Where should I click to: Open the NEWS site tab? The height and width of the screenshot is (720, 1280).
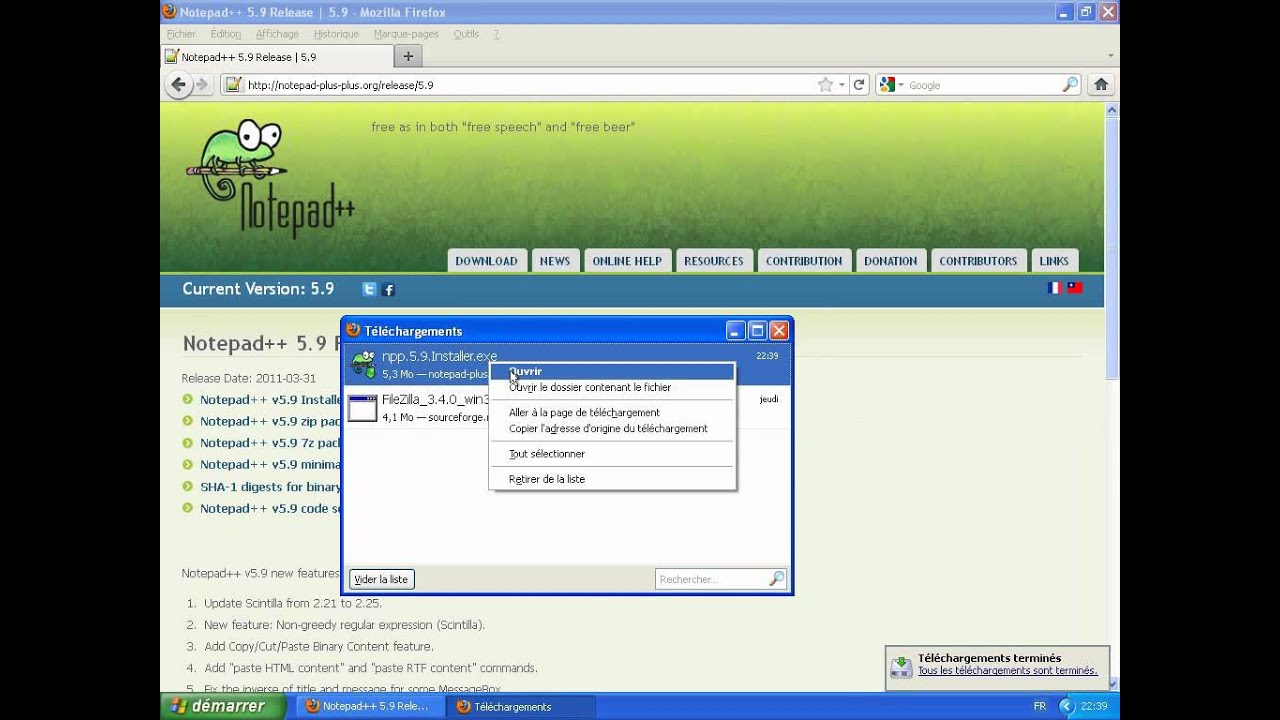[x=555, y=261]
